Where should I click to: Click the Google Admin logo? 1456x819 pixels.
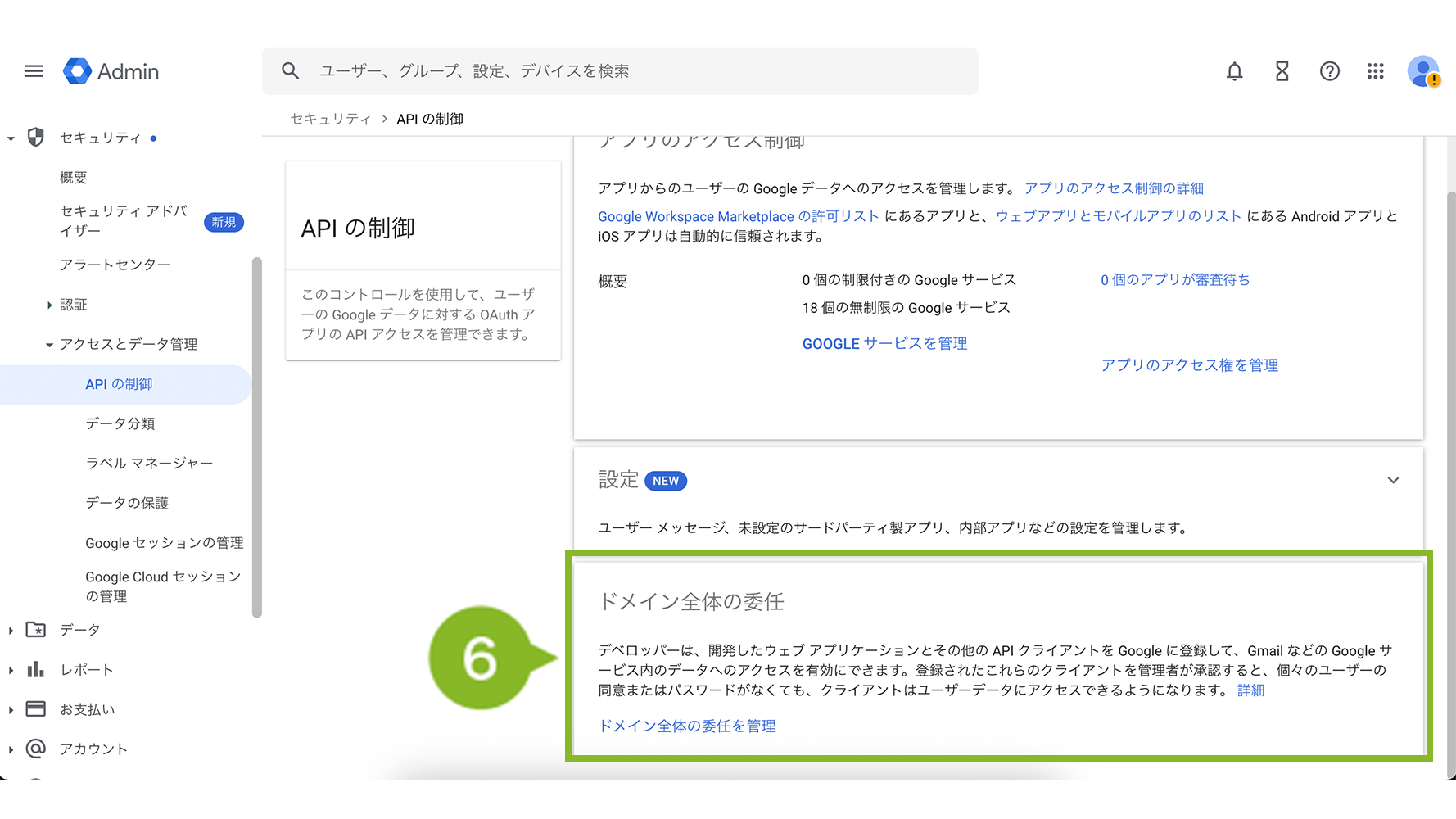111,71
